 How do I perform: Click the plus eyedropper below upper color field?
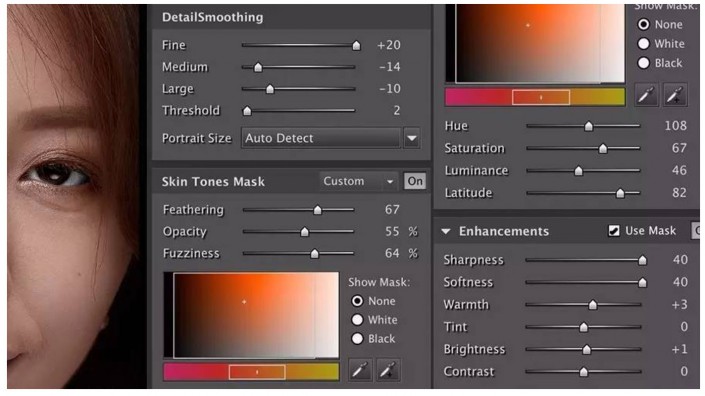(x=675, y=95)
